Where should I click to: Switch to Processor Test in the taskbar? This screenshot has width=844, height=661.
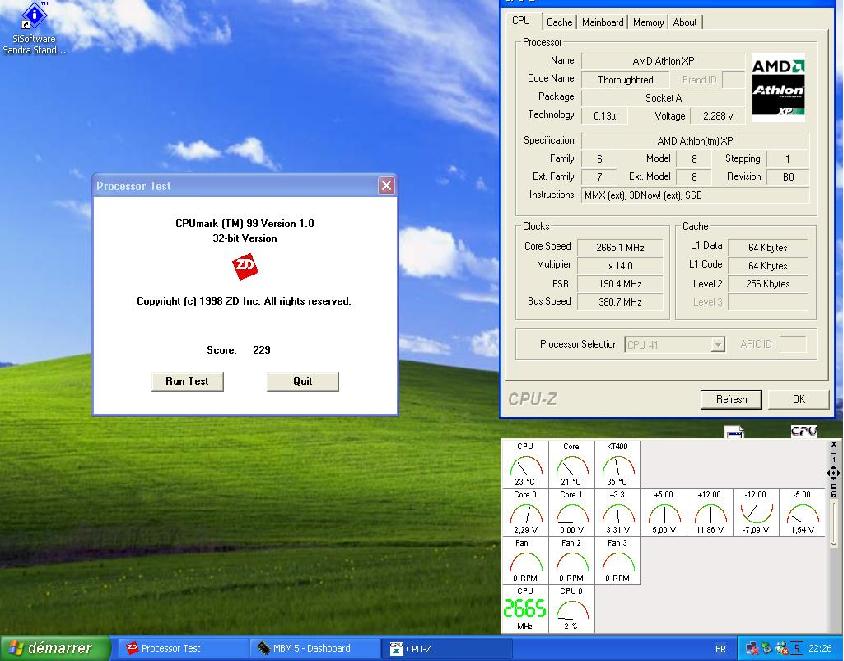point(182,649)
